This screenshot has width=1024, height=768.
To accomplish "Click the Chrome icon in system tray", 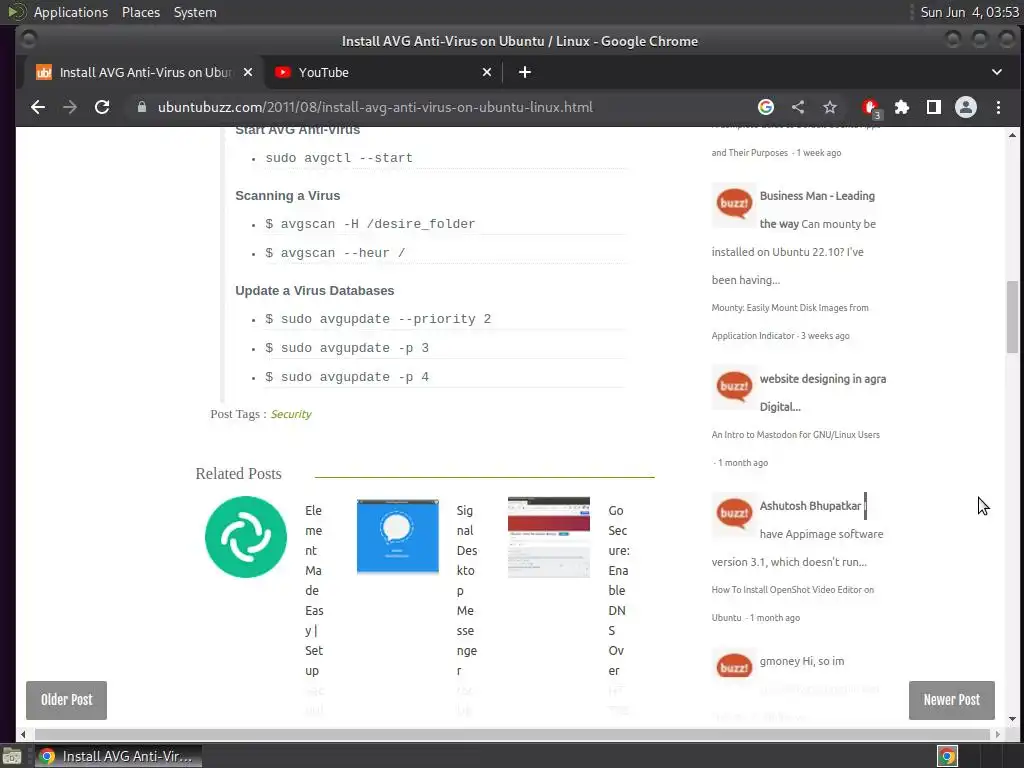I will point(947,756).
